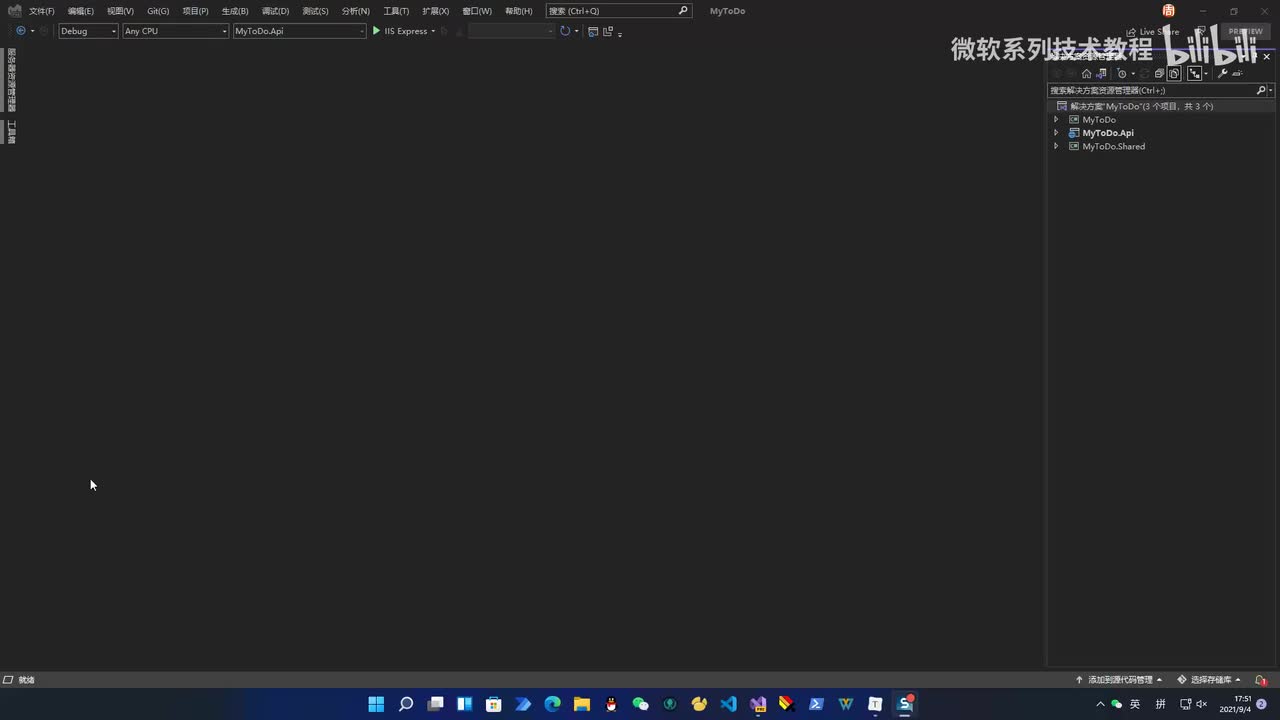
Task: Open the 文件(F) menu
Action: click(x=42, y=11)
